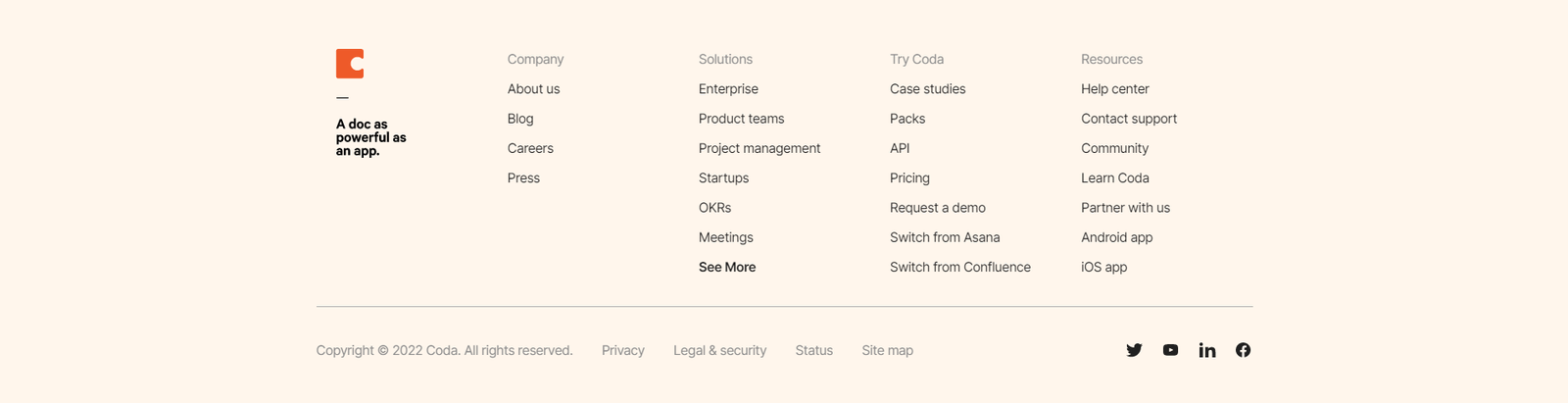Screen dimensions: 1568x403
Task: Click the Company column heading
Action: 535,60
